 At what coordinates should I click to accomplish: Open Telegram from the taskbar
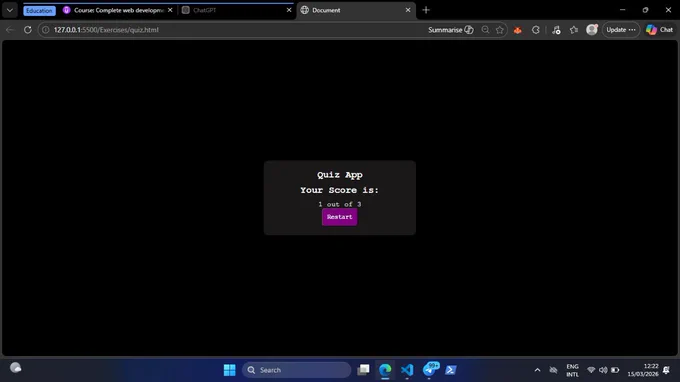coord(429,369)
